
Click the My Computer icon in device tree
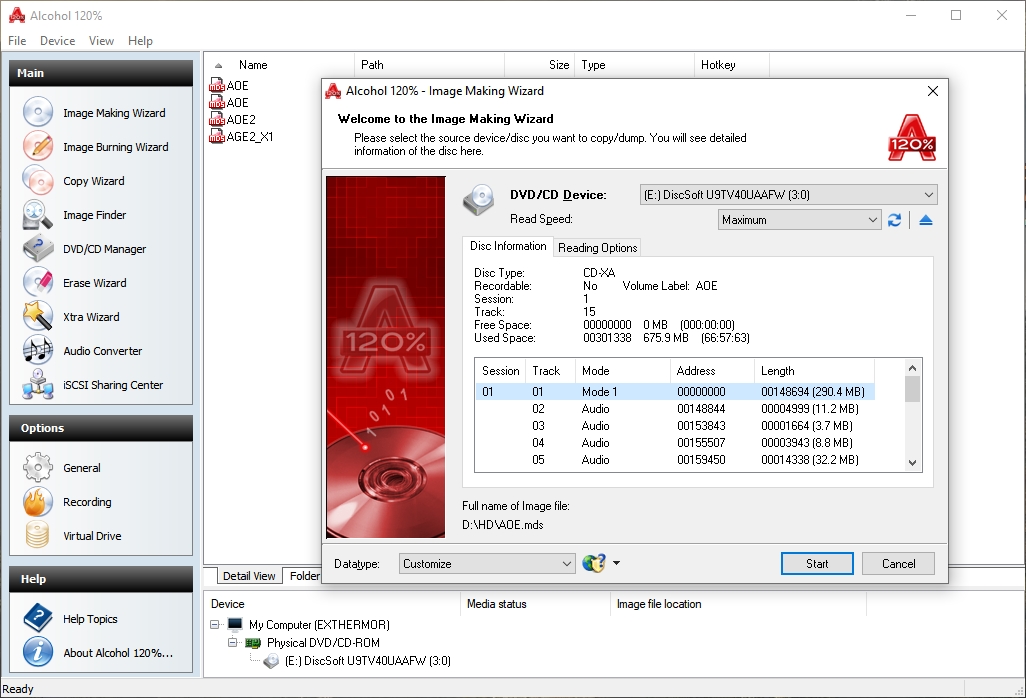[235, 625]
